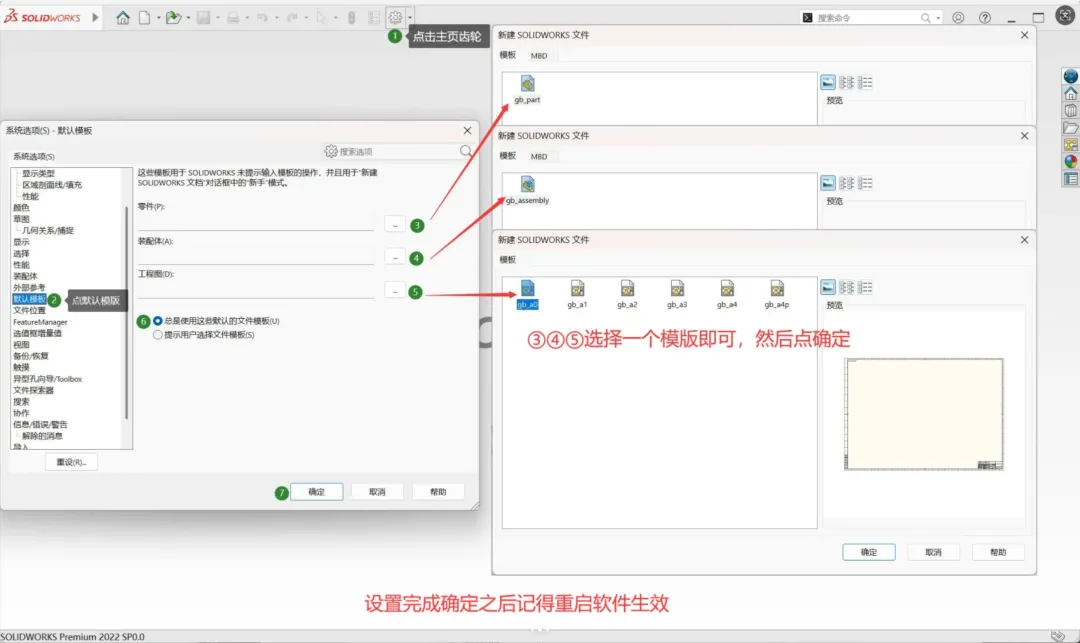
Task: Select gb_a2 drawing template
Action: [x=627, y=294]
